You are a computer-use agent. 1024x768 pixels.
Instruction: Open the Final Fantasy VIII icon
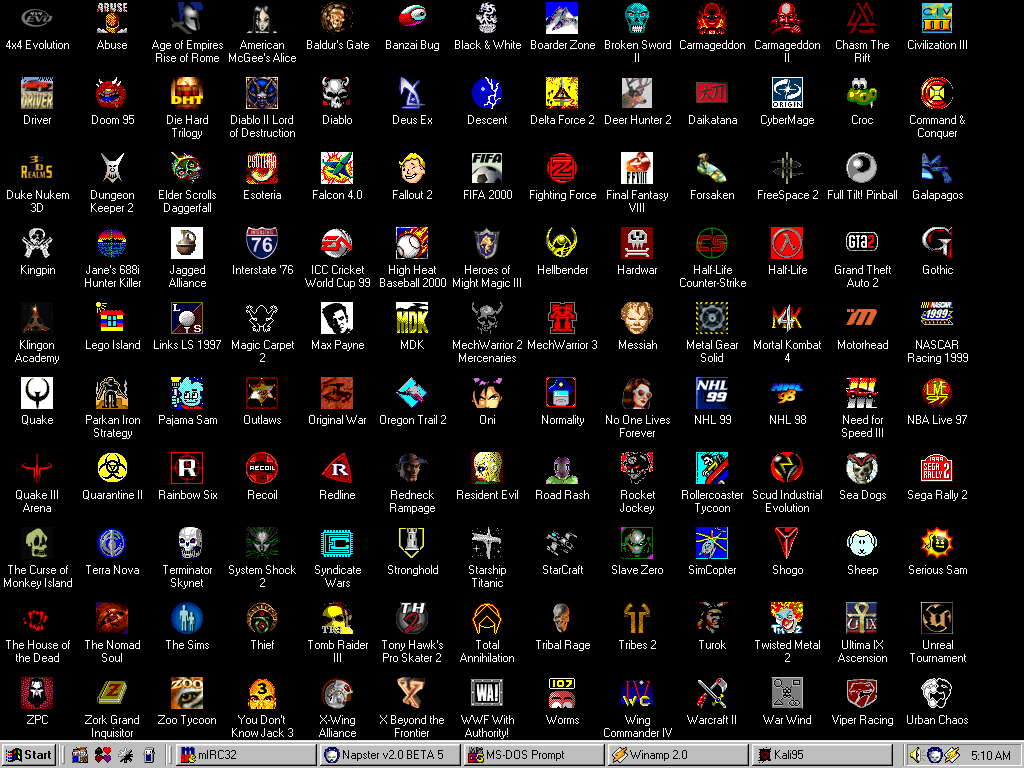coord(637,168)
